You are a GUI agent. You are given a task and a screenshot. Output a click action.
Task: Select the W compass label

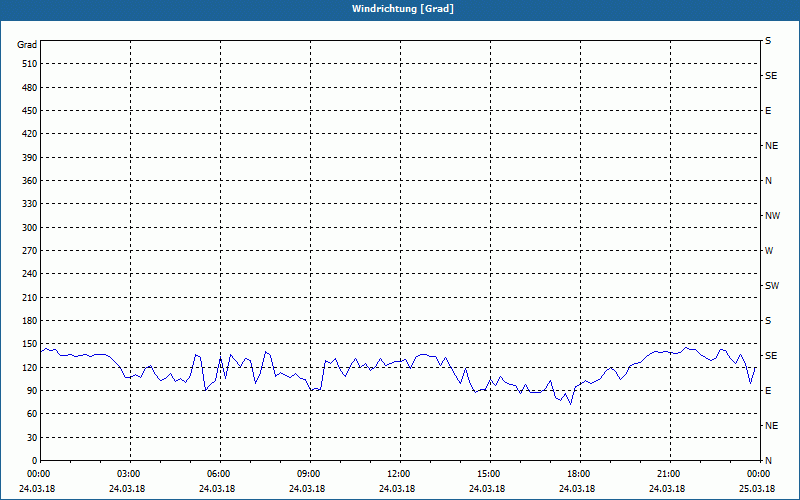pos(769,251)
